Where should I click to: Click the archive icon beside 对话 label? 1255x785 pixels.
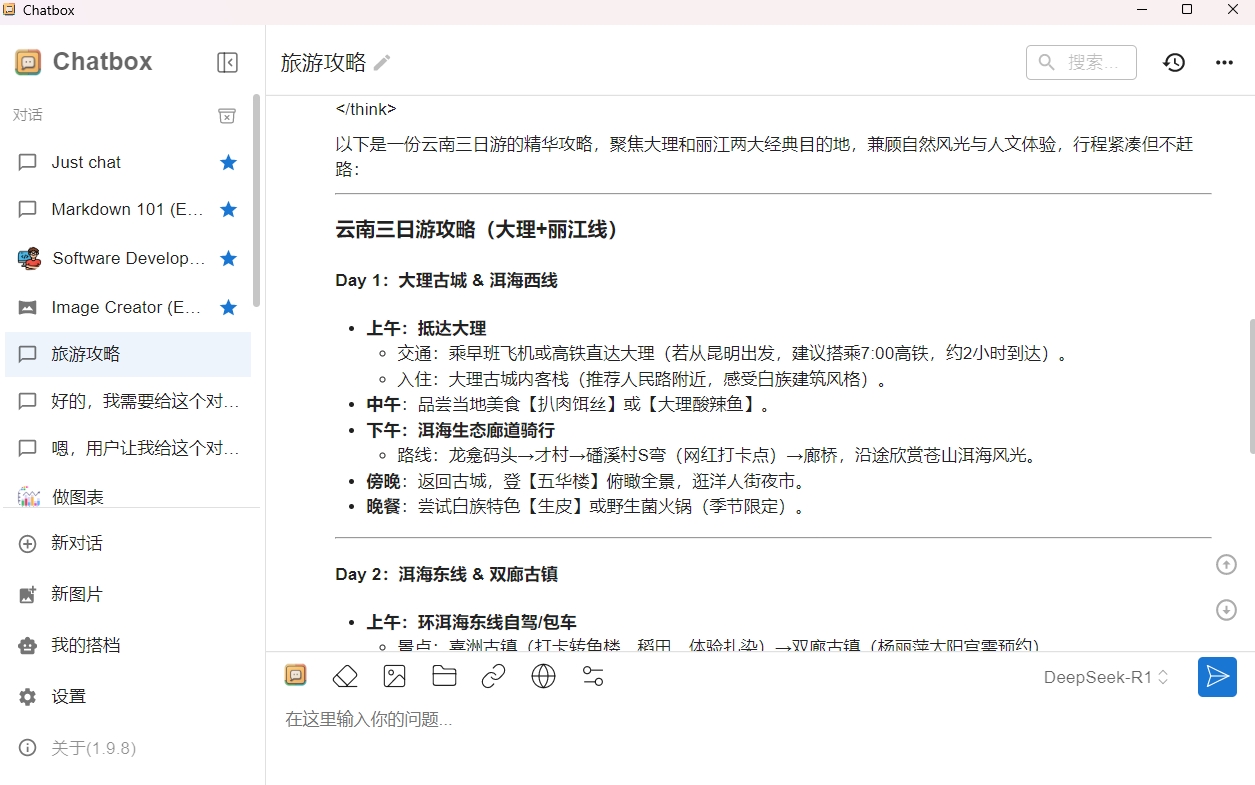point(227,116)
